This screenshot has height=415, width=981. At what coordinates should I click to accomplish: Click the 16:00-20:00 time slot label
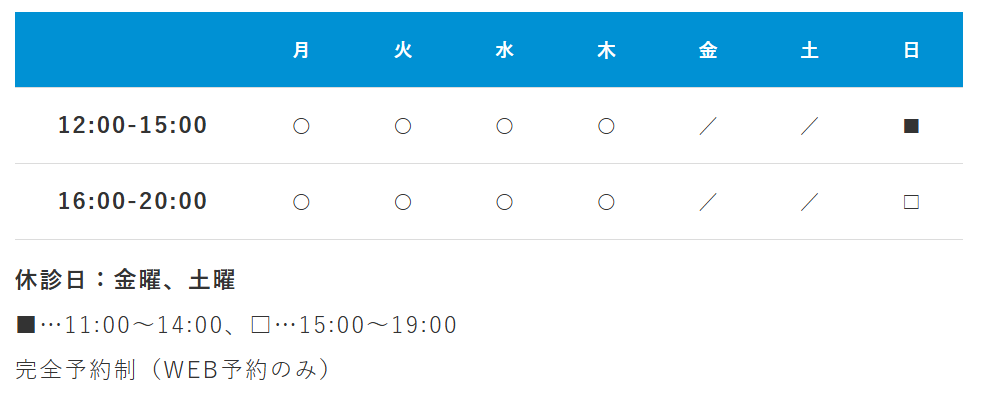133,202
